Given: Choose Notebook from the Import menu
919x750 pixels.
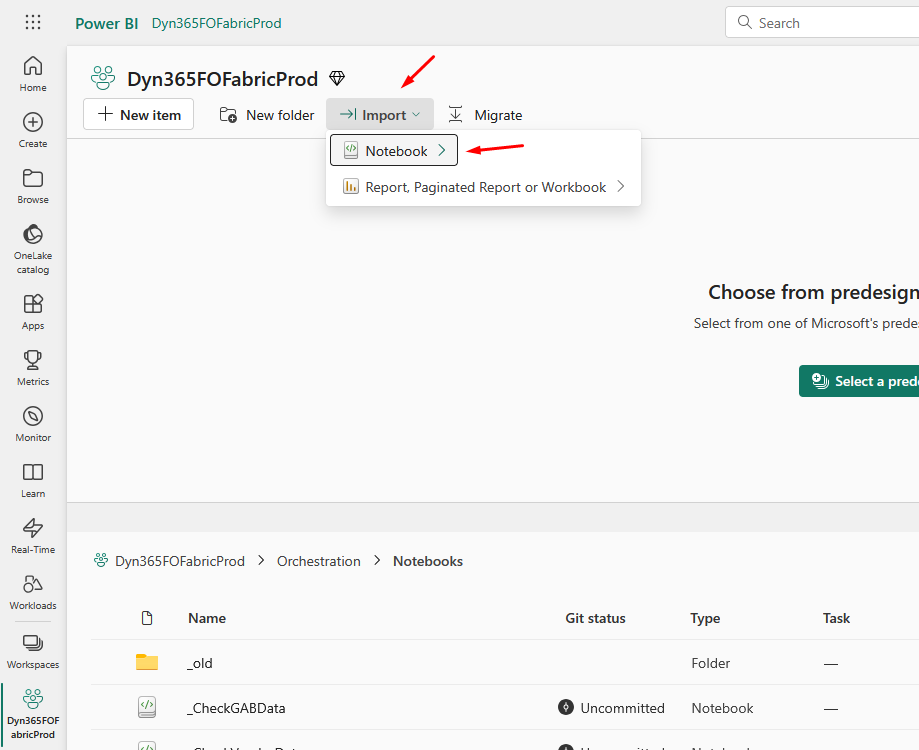Looking at the screenshot, I should coord(394,151).
